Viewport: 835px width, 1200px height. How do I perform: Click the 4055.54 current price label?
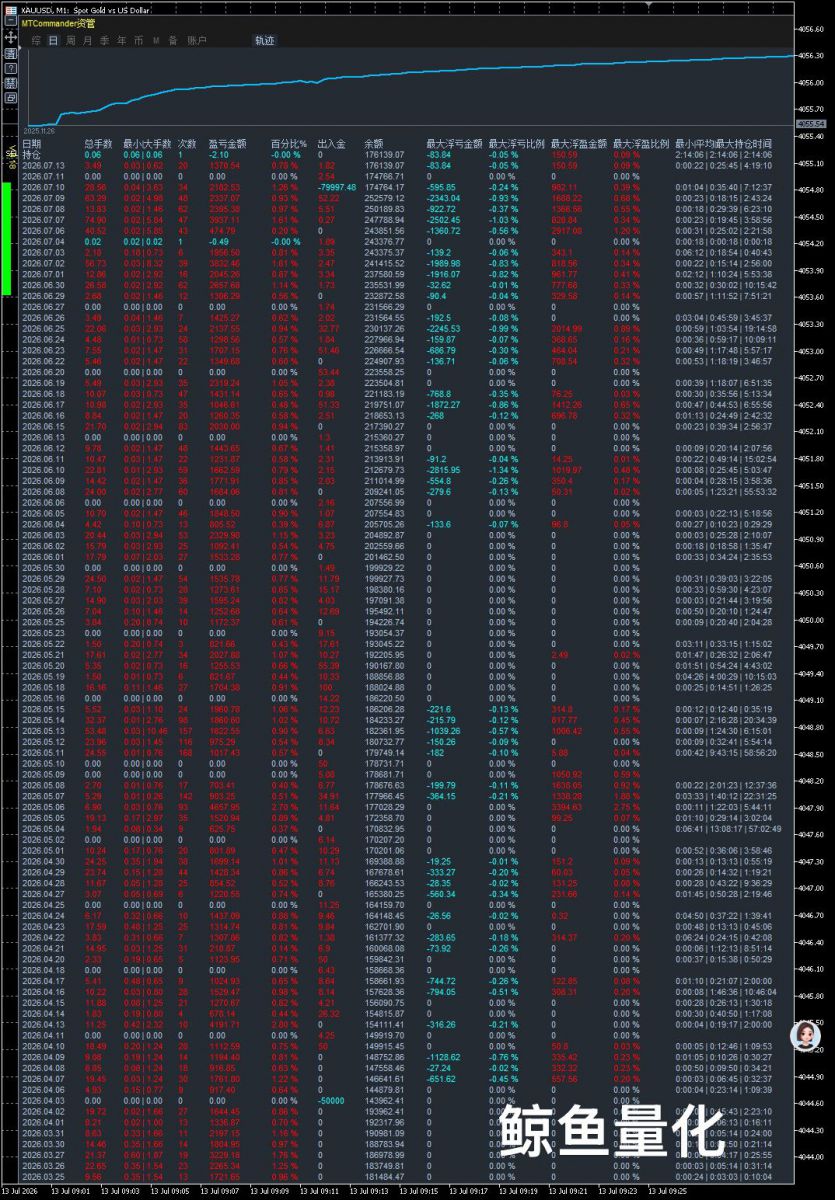[813, 123]
